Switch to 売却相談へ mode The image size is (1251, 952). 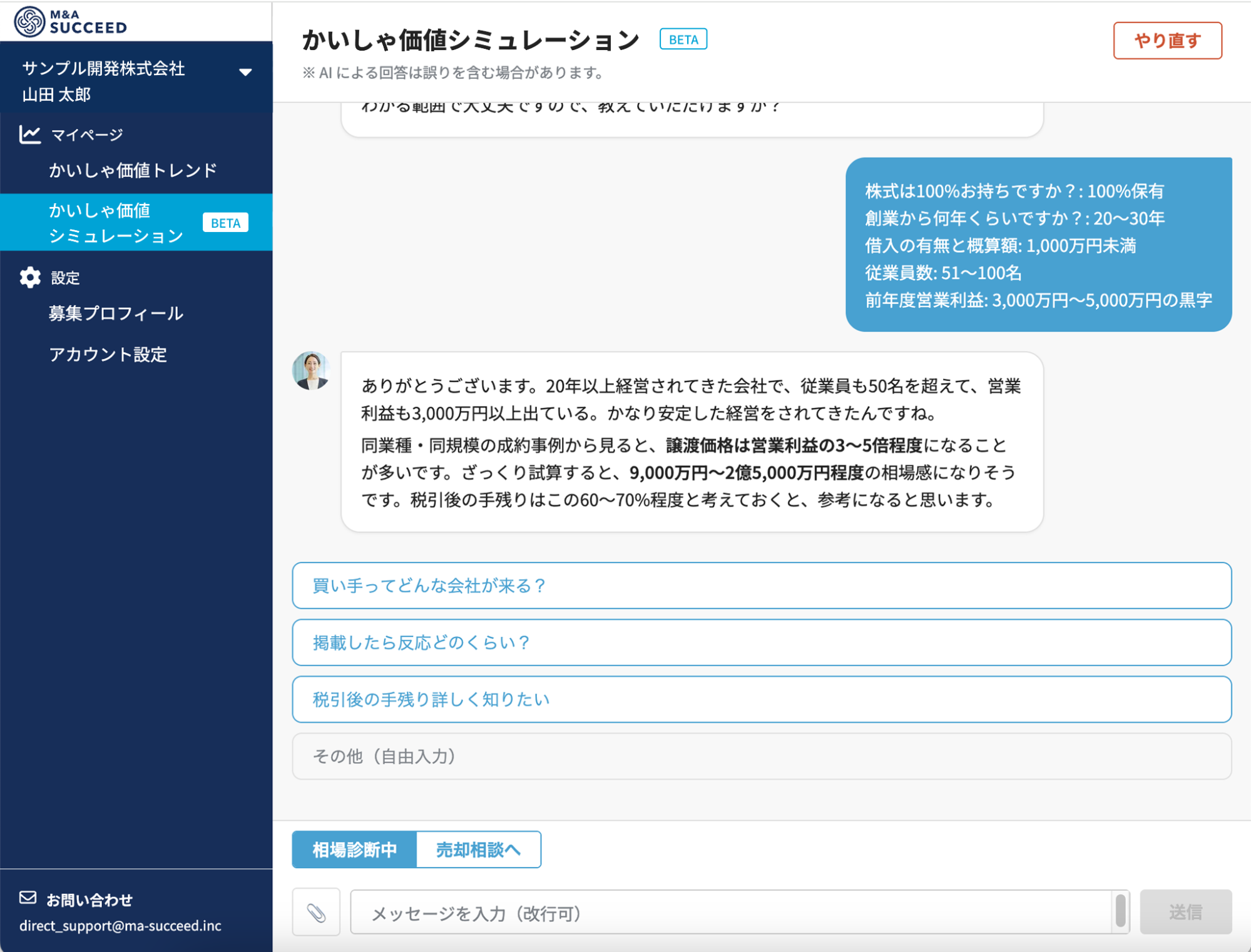(478, 849)
